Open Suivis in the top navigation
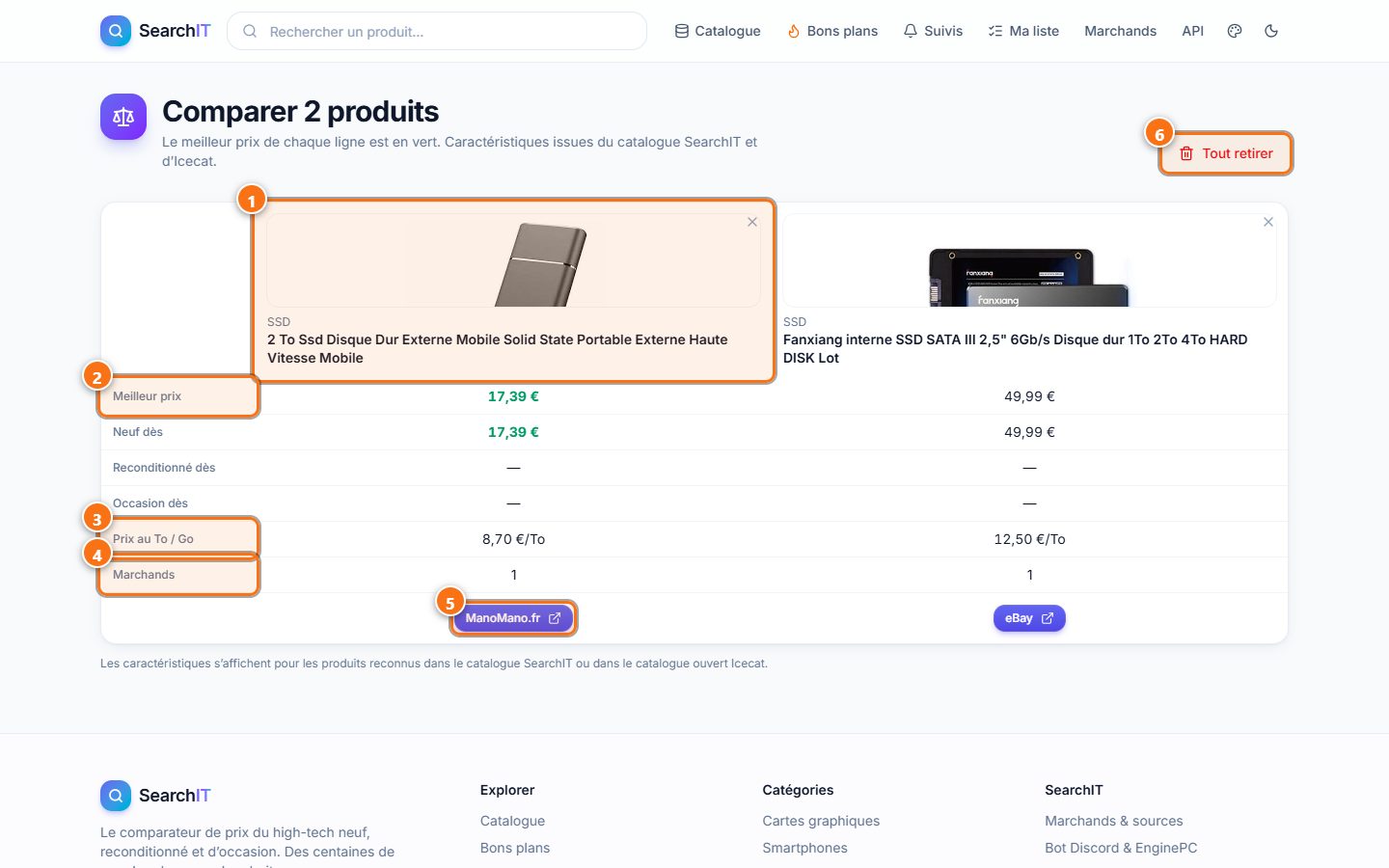The width and height of the screenshot is (1389, 868). (933, 31)
